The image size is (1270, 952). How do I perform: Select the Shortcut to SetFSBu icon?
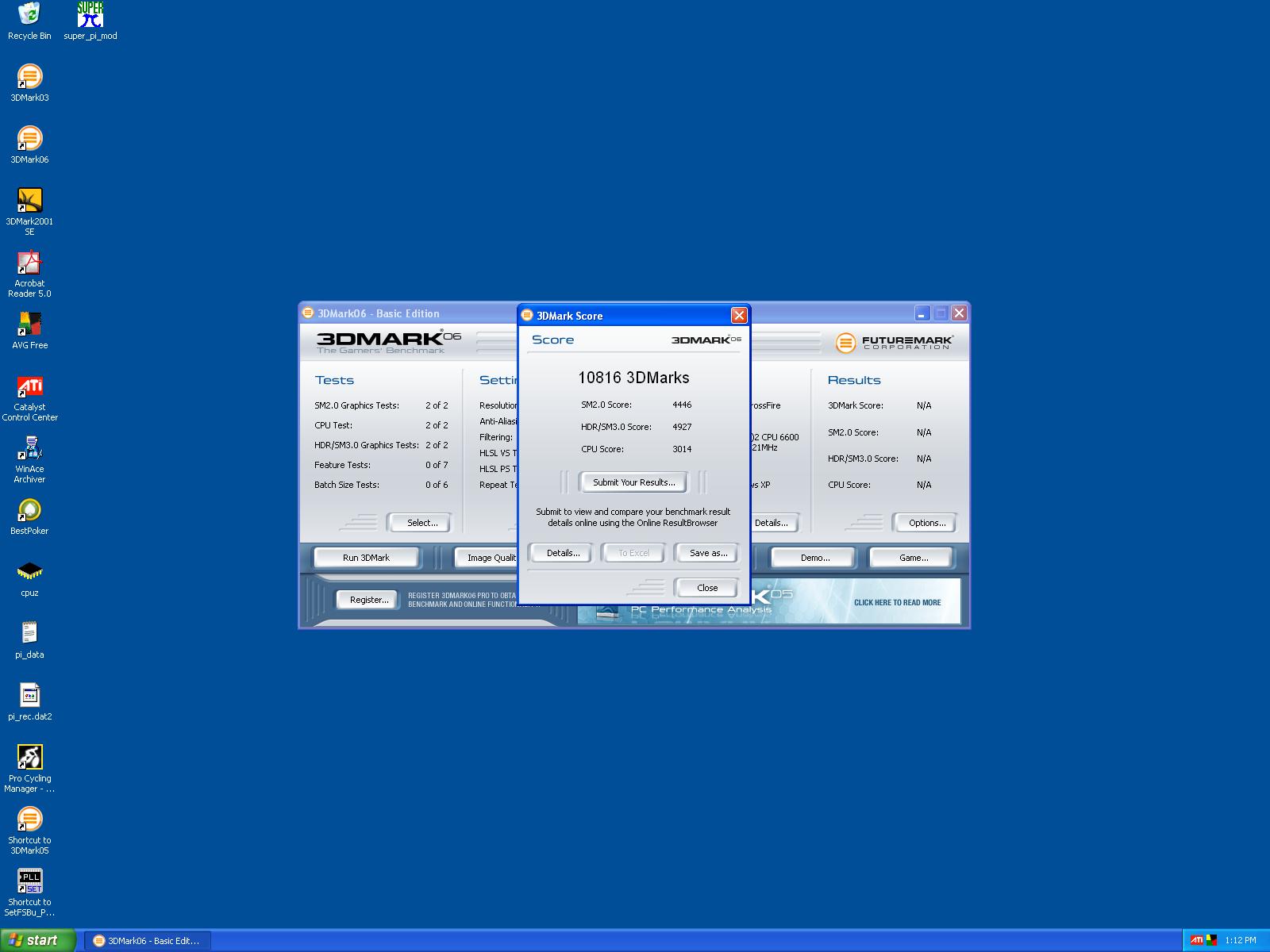29,893
